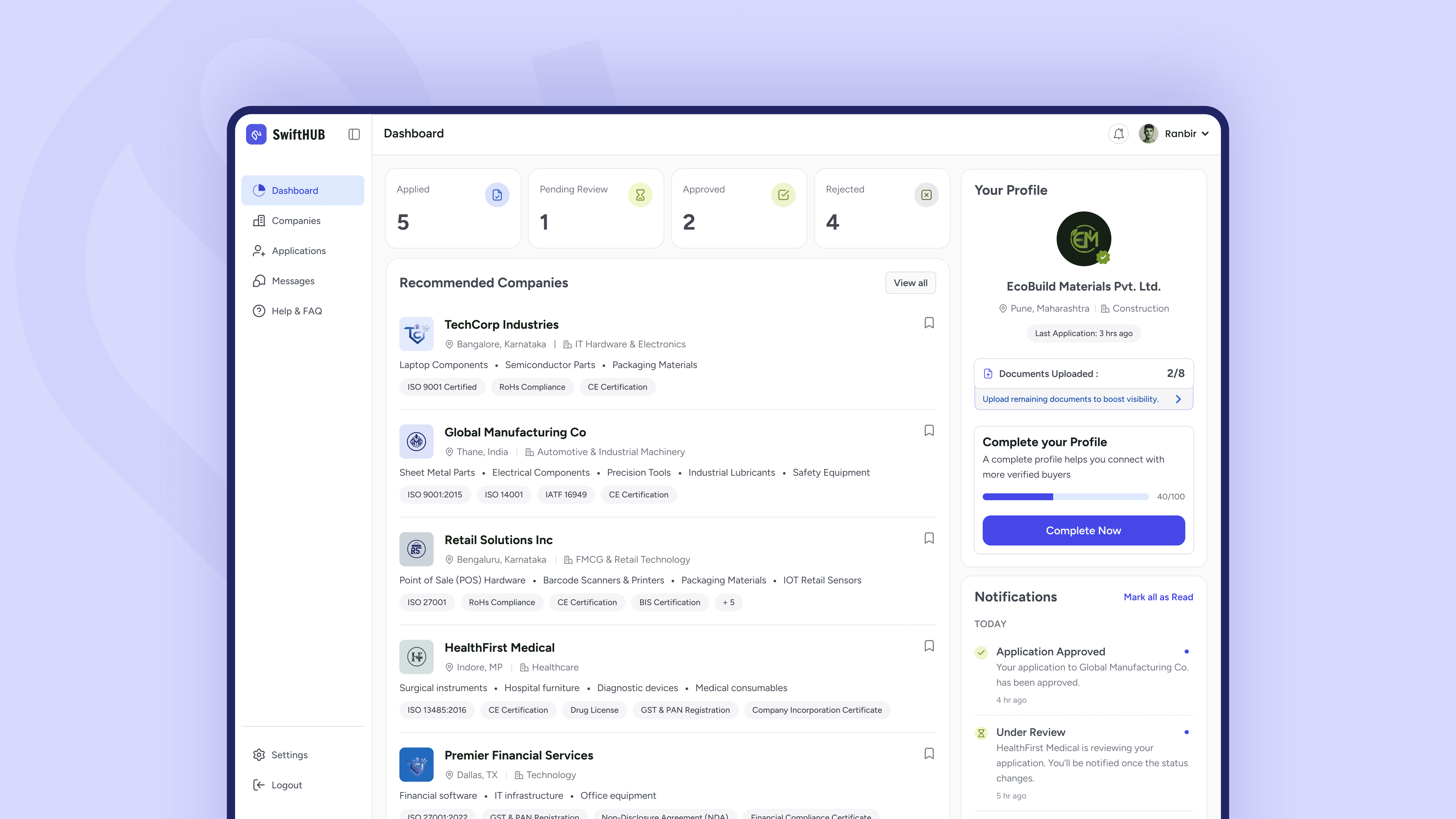Expand the +5 certifications tag
Screen dimensions: 1456x819
pos(729,602)
